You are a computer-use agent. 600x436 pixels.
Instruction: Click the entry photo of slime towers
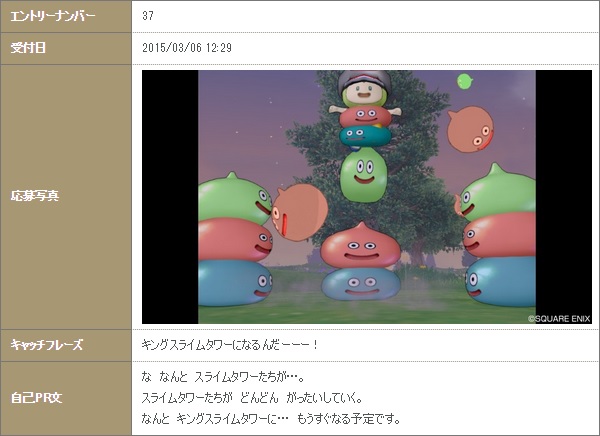(x=367, y=197)
